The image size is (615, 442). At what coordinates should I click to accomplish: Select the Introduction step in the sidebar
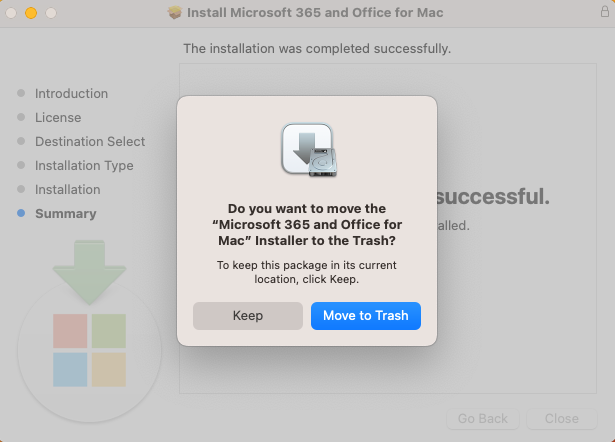71,93
